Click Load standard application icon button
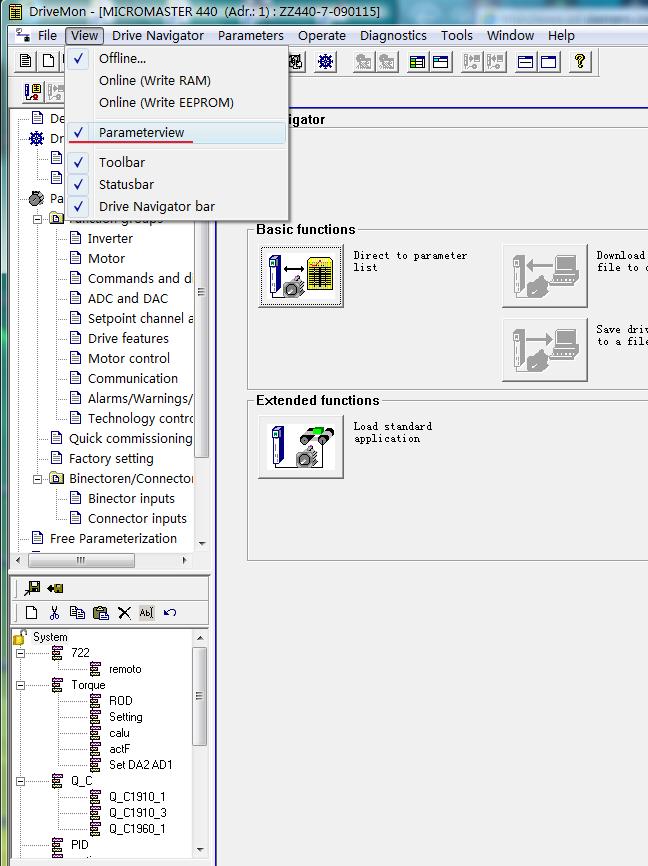Viewport: 648px width, 866px height. click(301, 447)
